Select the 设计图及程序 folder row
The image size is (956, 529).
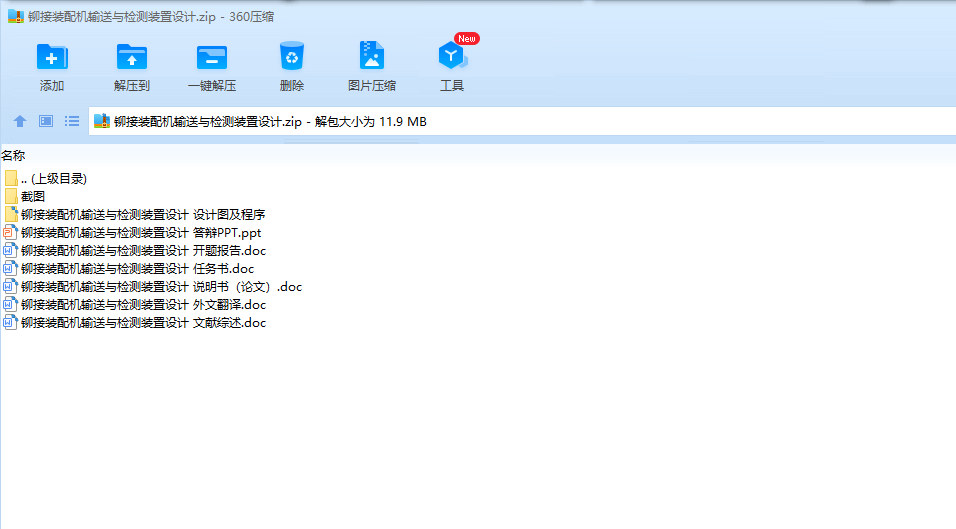[x=134, y=215]
